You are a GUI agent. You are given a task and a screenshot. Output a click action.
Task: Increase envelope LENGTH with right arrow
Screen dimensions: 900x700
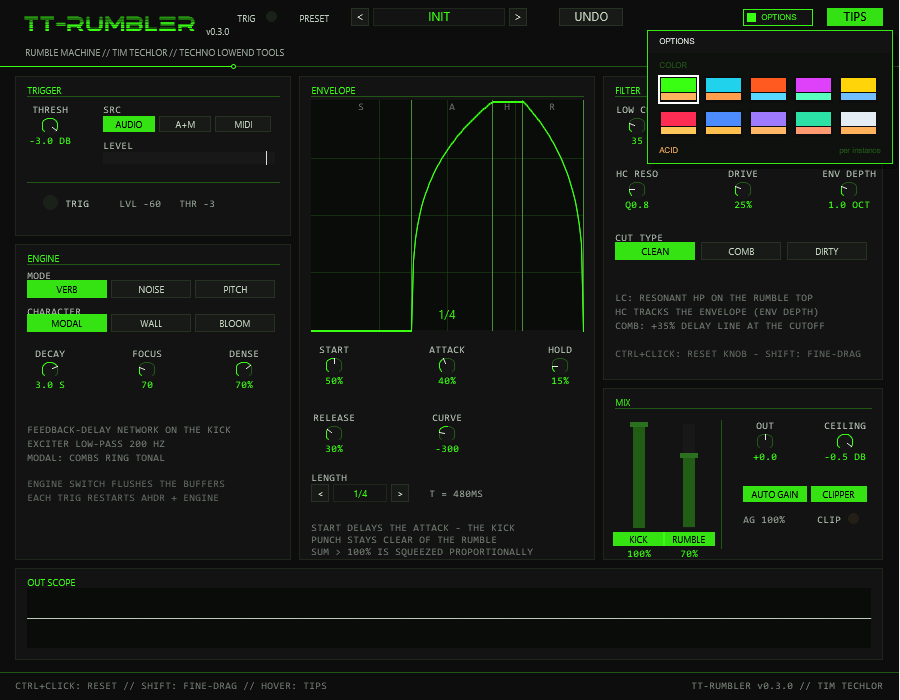tap(400, 493)
